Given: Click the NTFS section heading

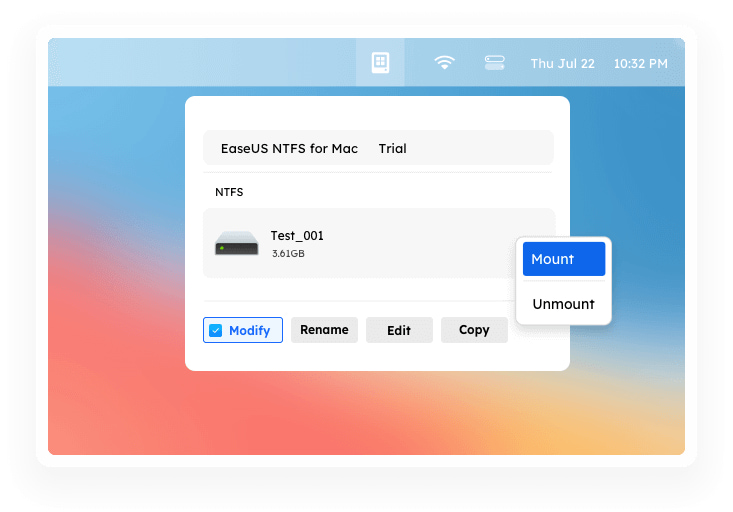Looking at the screenshot, I should (229, 192).
